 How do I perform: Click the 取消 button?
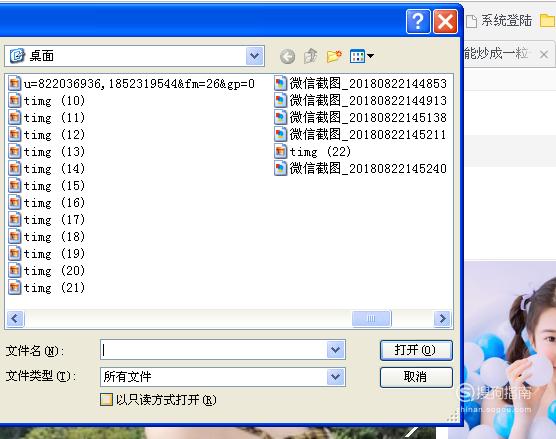pyautogui.click(x=416, y=377)
